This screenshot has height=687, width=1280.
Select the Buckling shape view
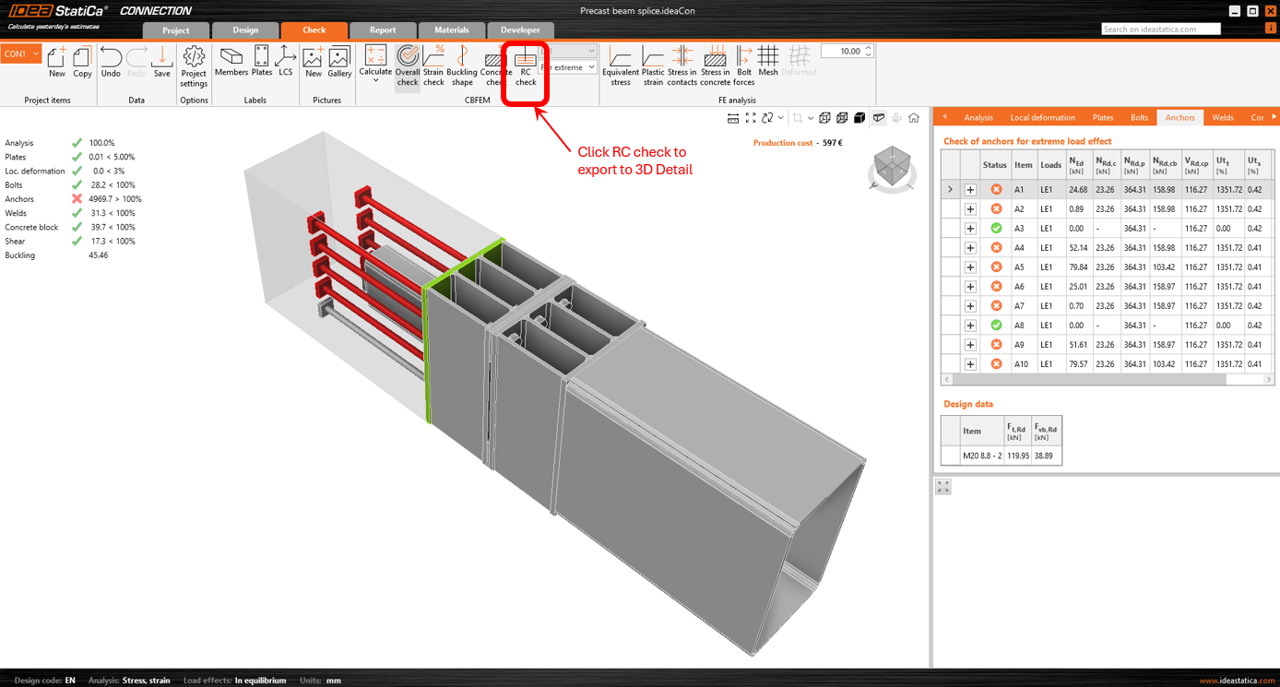462,64
